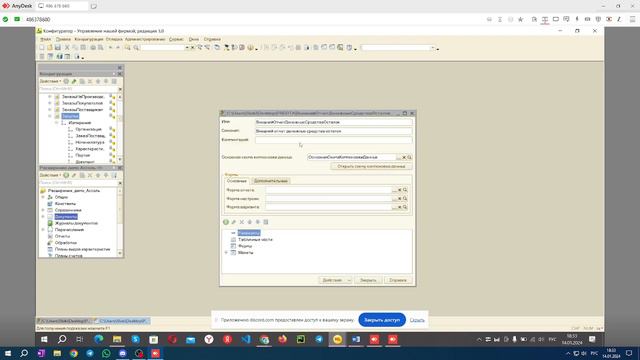Clear the main data composition schema field
Image resolution: width=640 pixels, height=360 pixels.
point(404,157)
